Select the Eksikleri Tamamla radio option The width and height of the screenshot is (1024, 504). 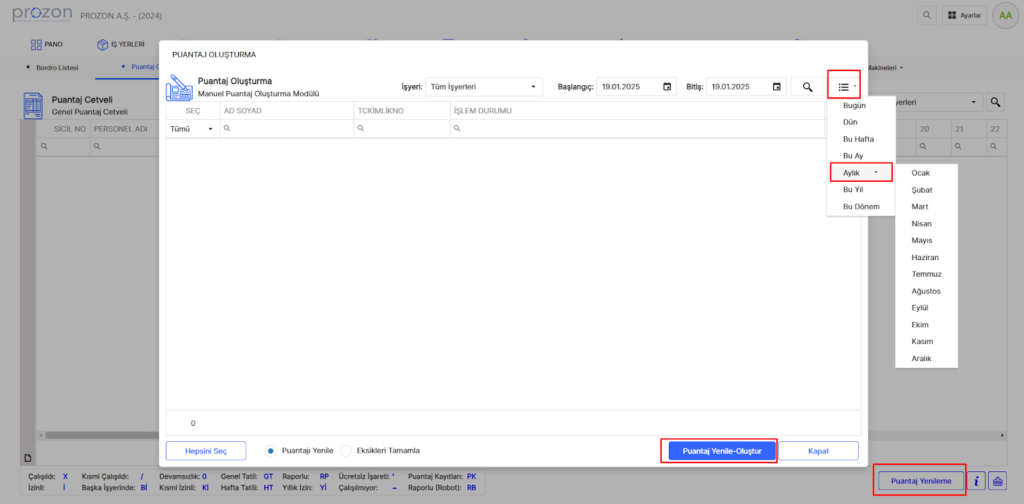pyautogui.click(x=347, y=451)
